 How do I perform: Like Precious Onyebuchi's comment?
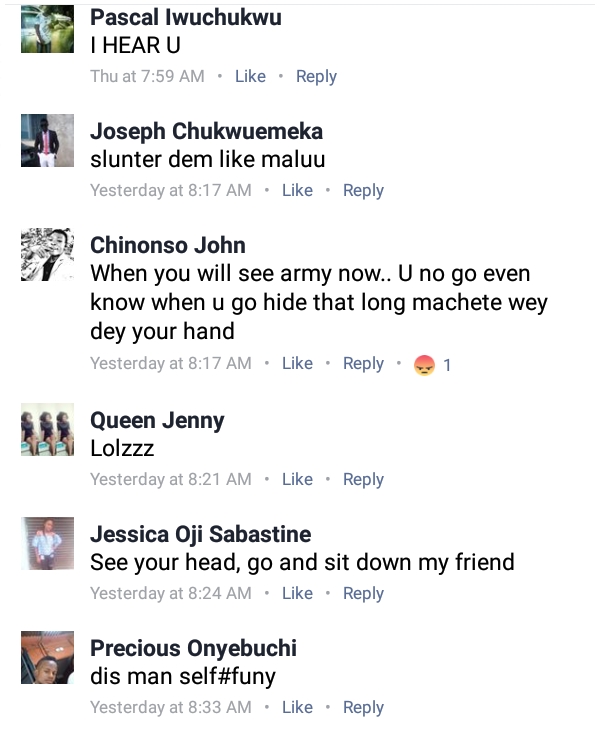[297, 707]
